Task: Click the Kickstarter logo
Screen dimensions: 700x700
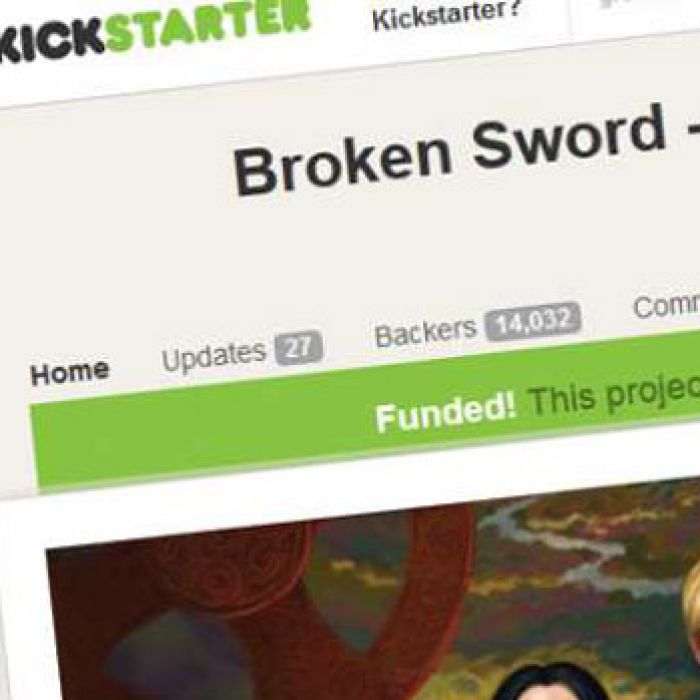Action: (154, 29)
